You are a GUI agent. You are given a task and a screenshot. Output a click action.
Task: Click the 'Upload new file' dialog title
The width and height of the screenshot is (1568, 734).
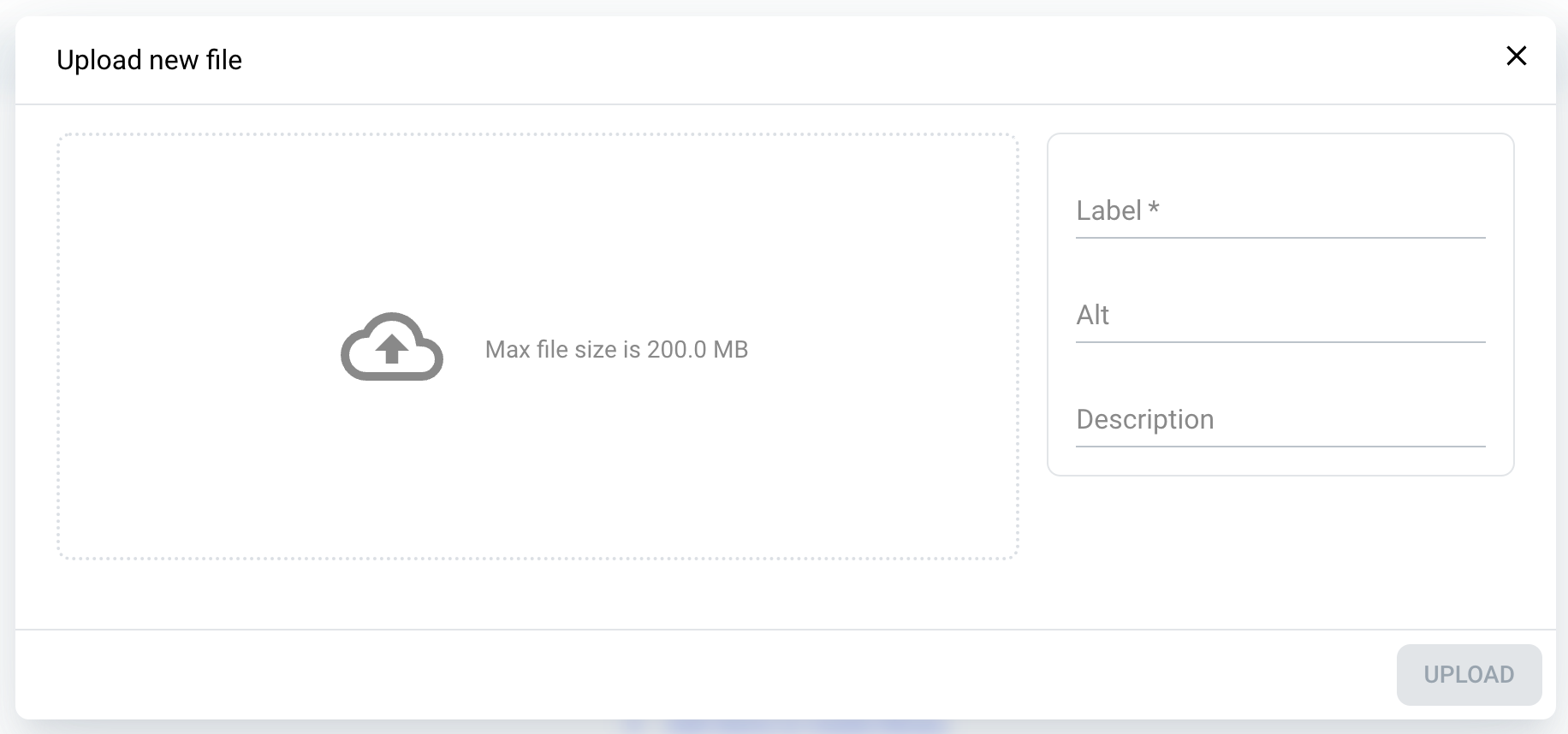point(149,60)
